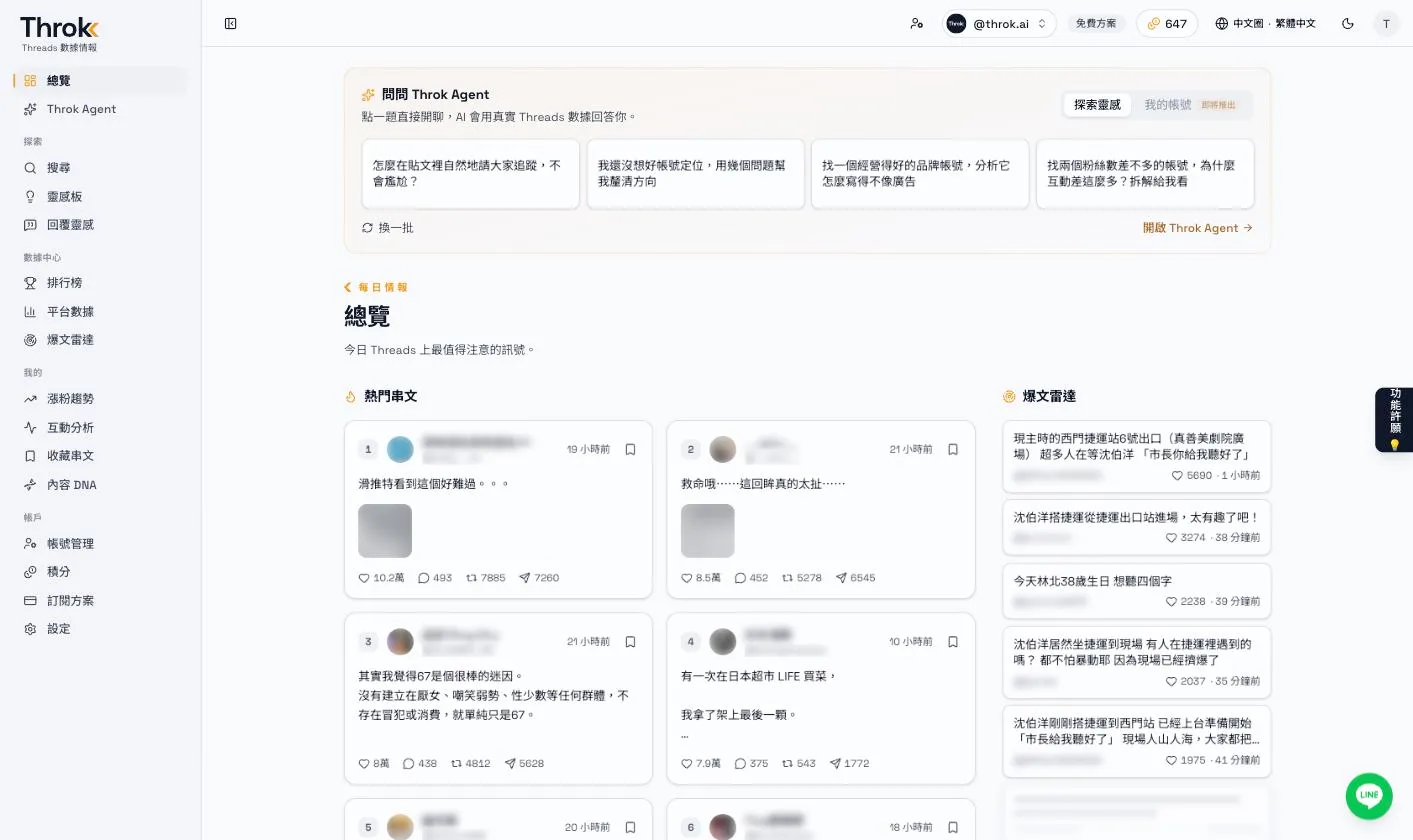Click the 平台數據 bar chart icon

coord(30,312)
